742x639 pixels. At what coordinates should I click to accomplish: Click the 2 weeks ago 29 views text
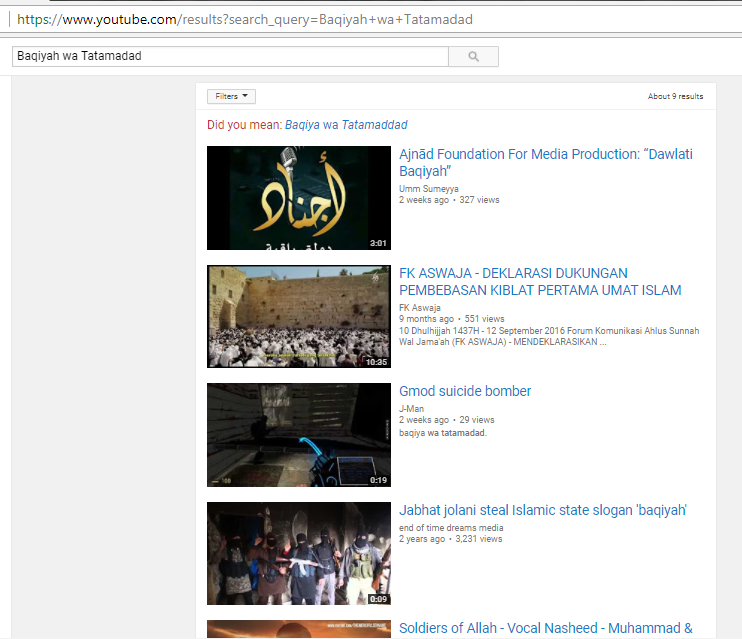pos(447,420)
